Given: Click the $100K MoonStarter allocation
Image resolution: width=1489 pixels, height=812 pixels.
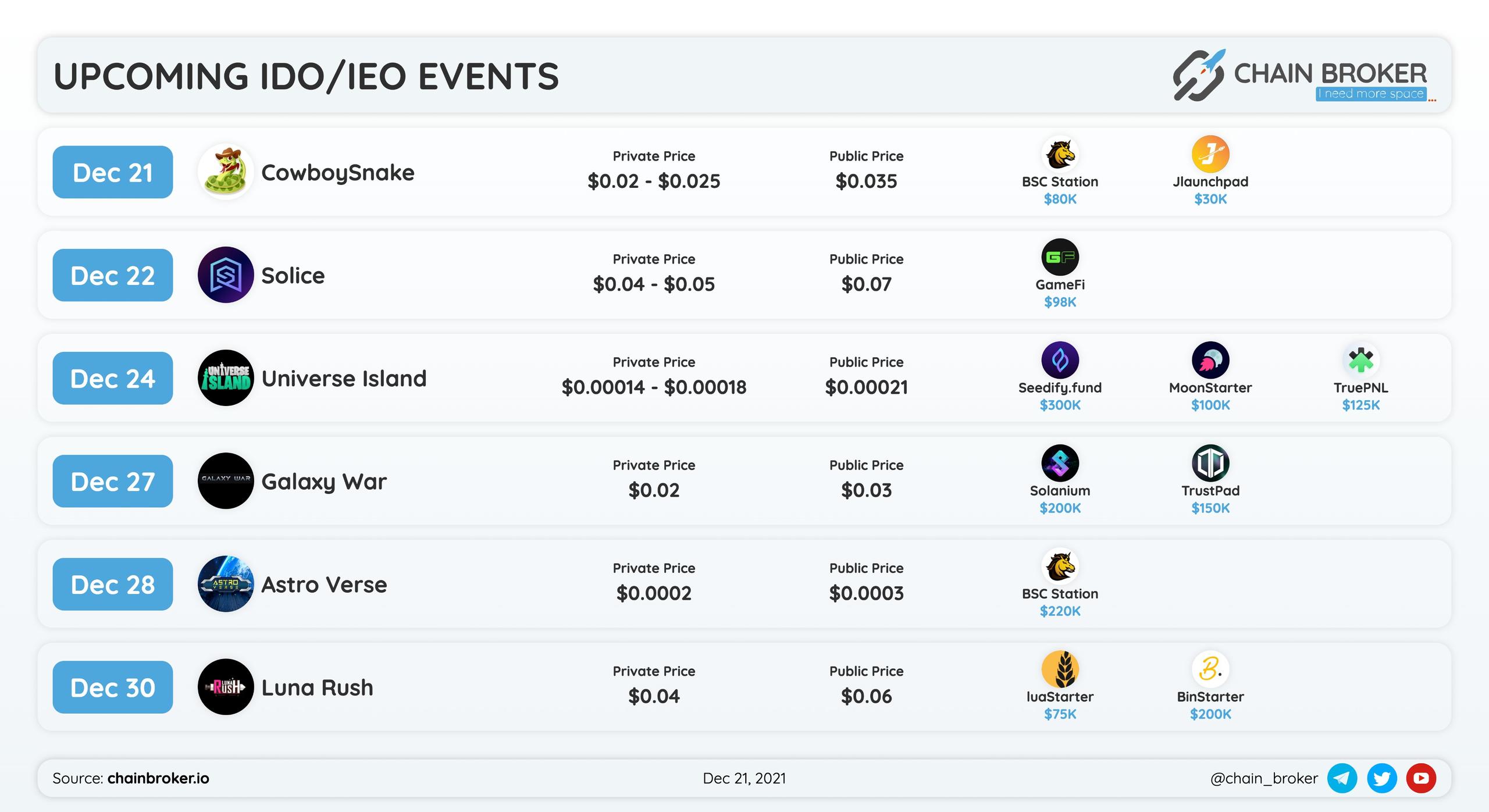Looking at the screenshot, I should [x=1210, y=405].
